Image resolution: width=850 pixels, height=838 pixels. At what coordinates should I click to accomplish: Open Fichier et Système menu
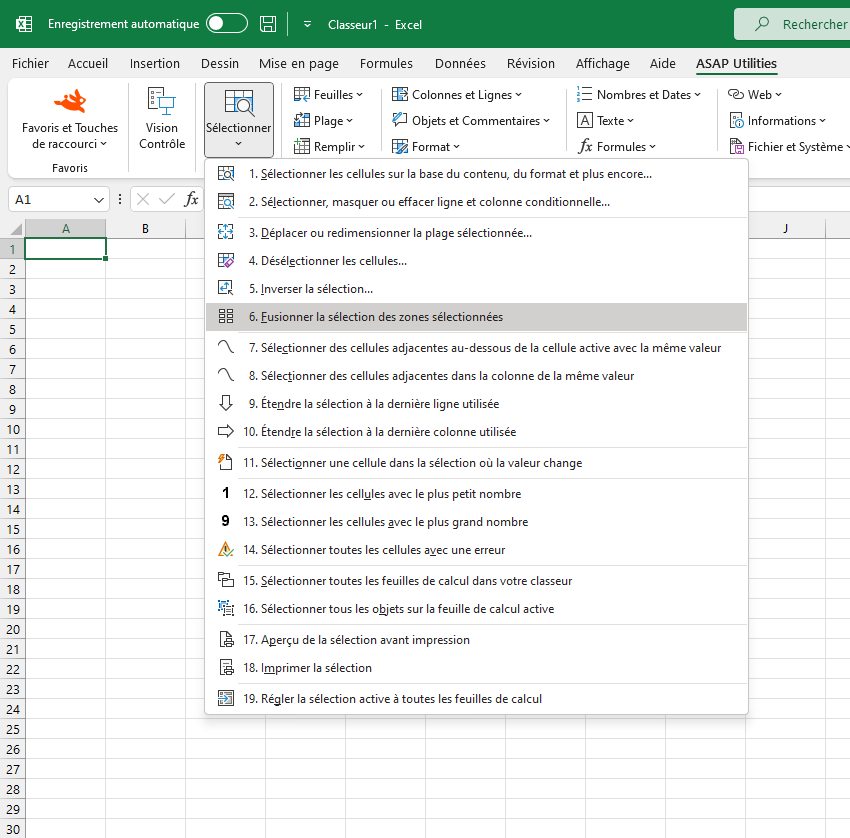pos(789,146)
